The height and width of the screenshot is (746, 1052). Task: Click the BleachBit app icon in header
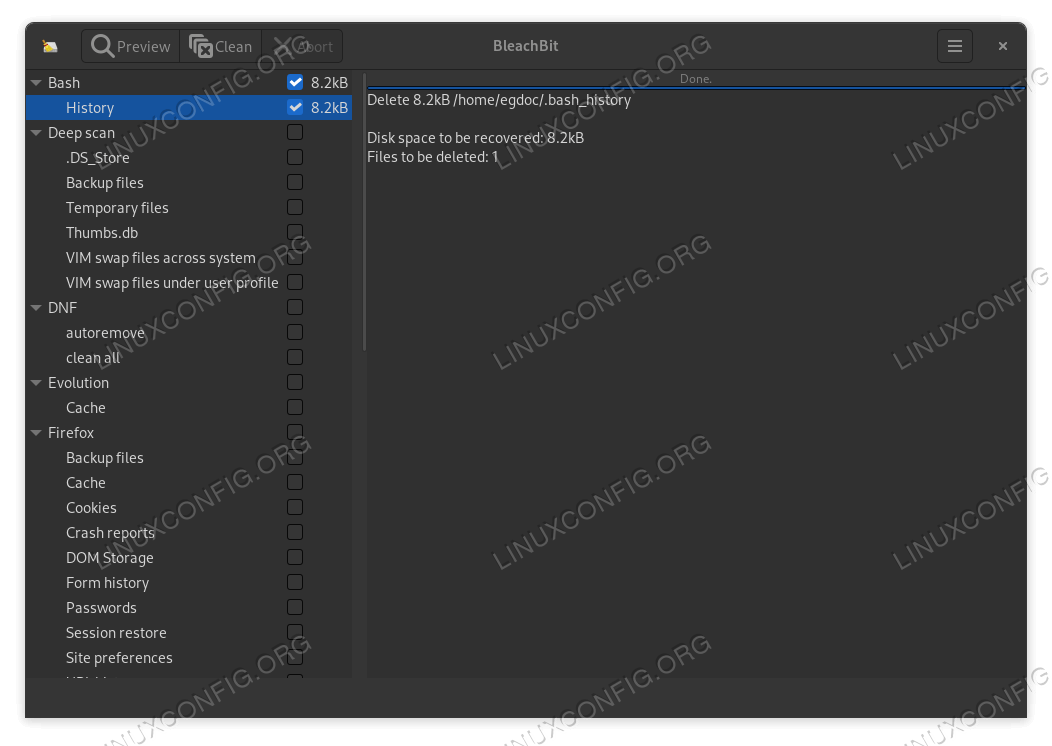pyautogui.click(x=50, y=46)
